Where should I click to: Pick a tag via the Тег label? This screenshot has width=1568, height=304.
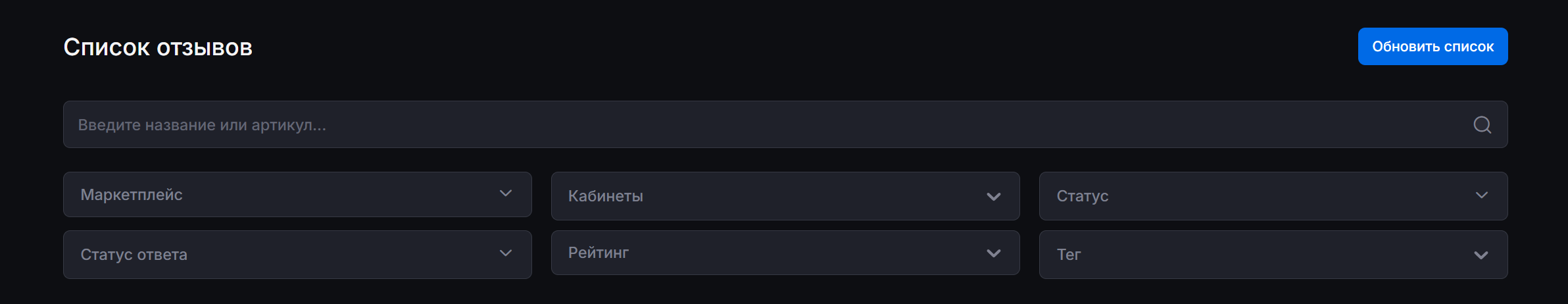click(x=1069, y=255)
